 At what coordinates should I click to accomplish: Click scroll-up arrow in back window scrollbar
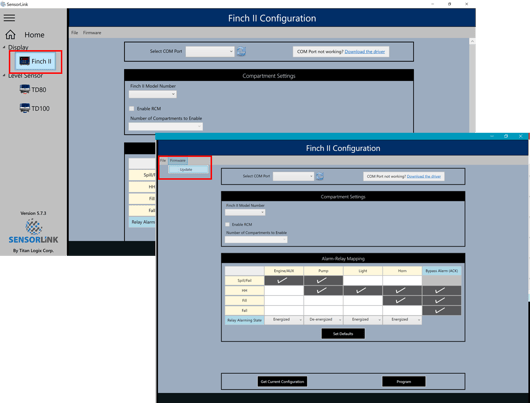tap(472, 41)
